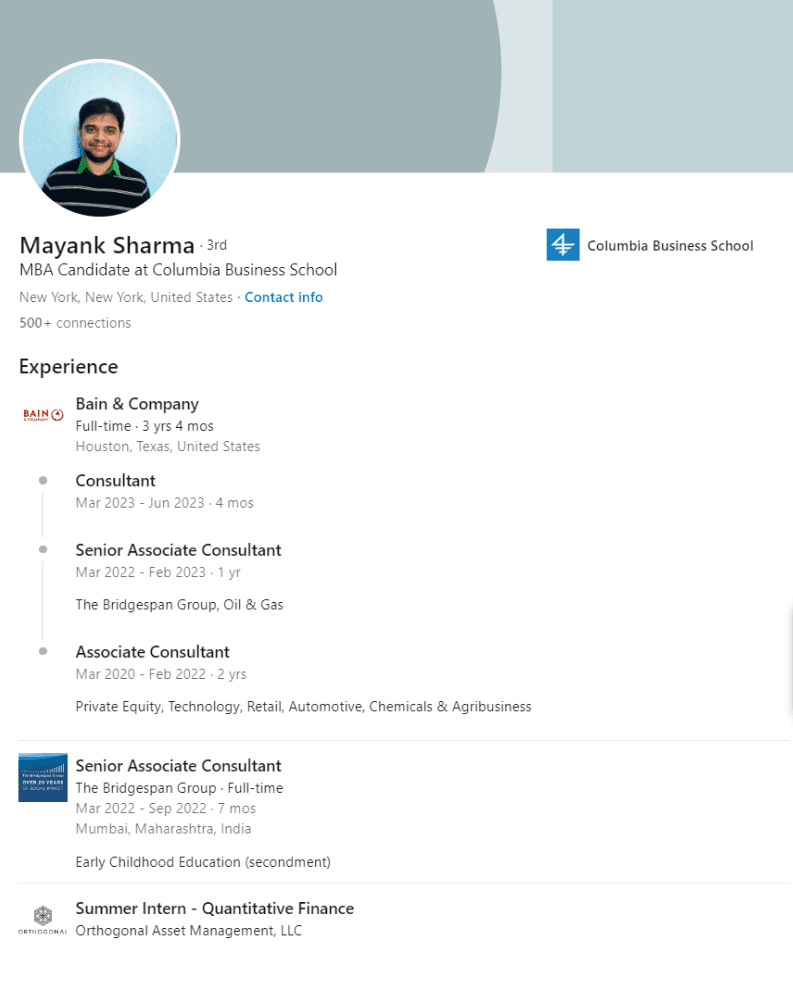This screenshot has height=985, width=793.
Task: View the 500+ connections list
Action: click(75, 323)
